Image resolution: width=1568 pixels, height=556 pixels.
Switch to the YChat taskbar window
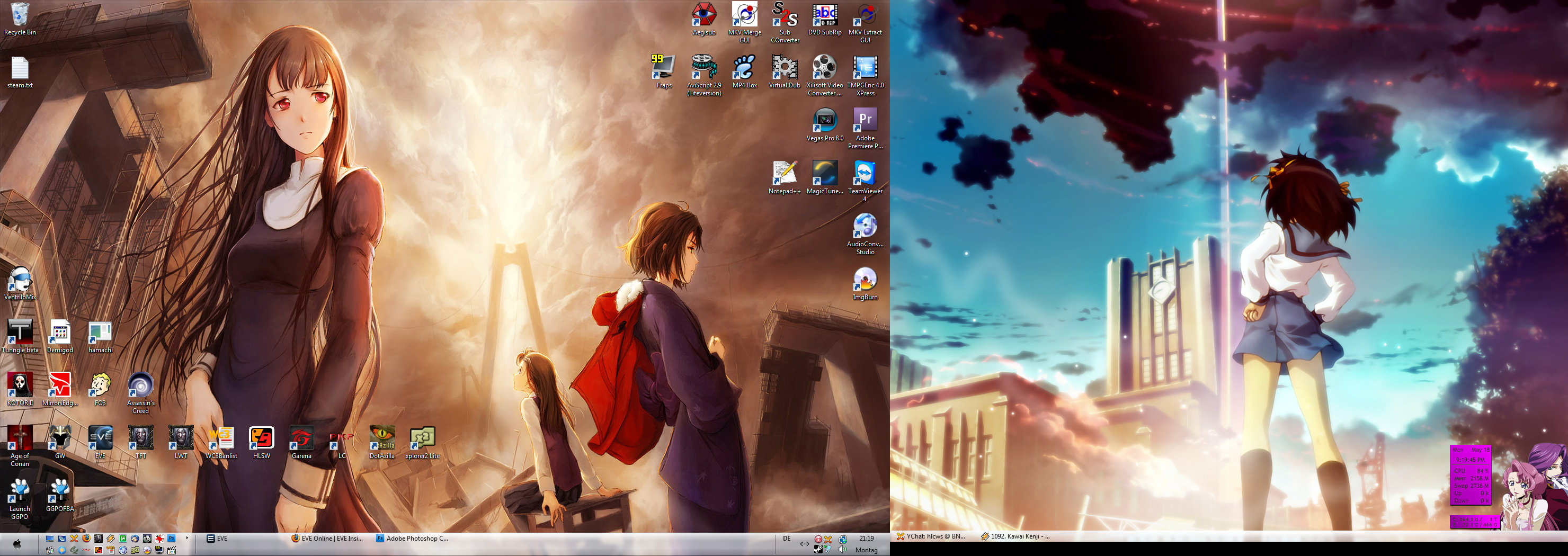tap(931, 536)
